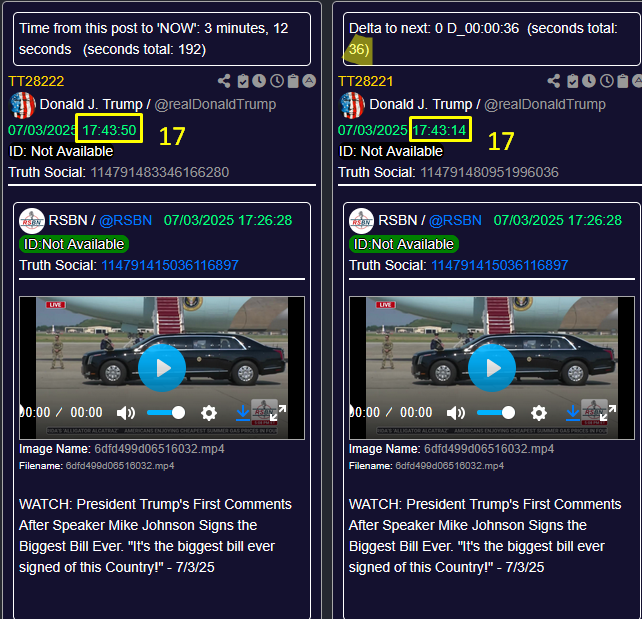Adjust the volume slider in TT28222 player
This screenshot has height=619, width=642.
[x=166, y=413]
